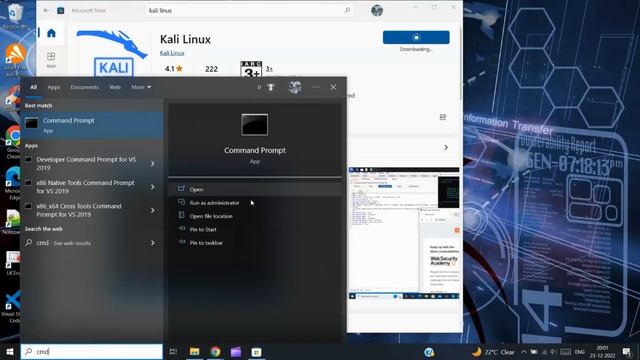This screenshot has height=360, width=640.
Task: Expand Developer Command Prompt for VS 2019 arrow
Action: [x=153, y=164]
